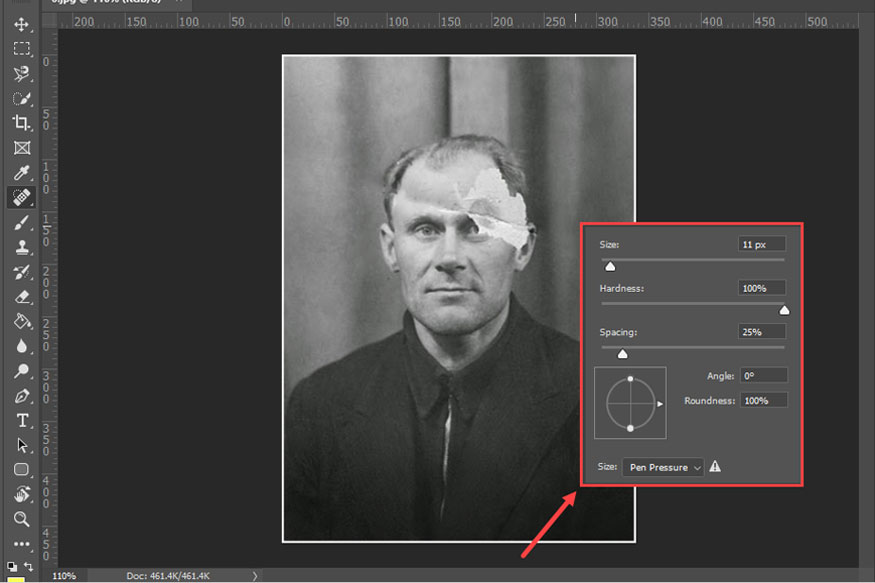Click the portrait photo on the canvas
Image resolution: width=875 pixels, height=583 pixels.
[x=459, y=298]
